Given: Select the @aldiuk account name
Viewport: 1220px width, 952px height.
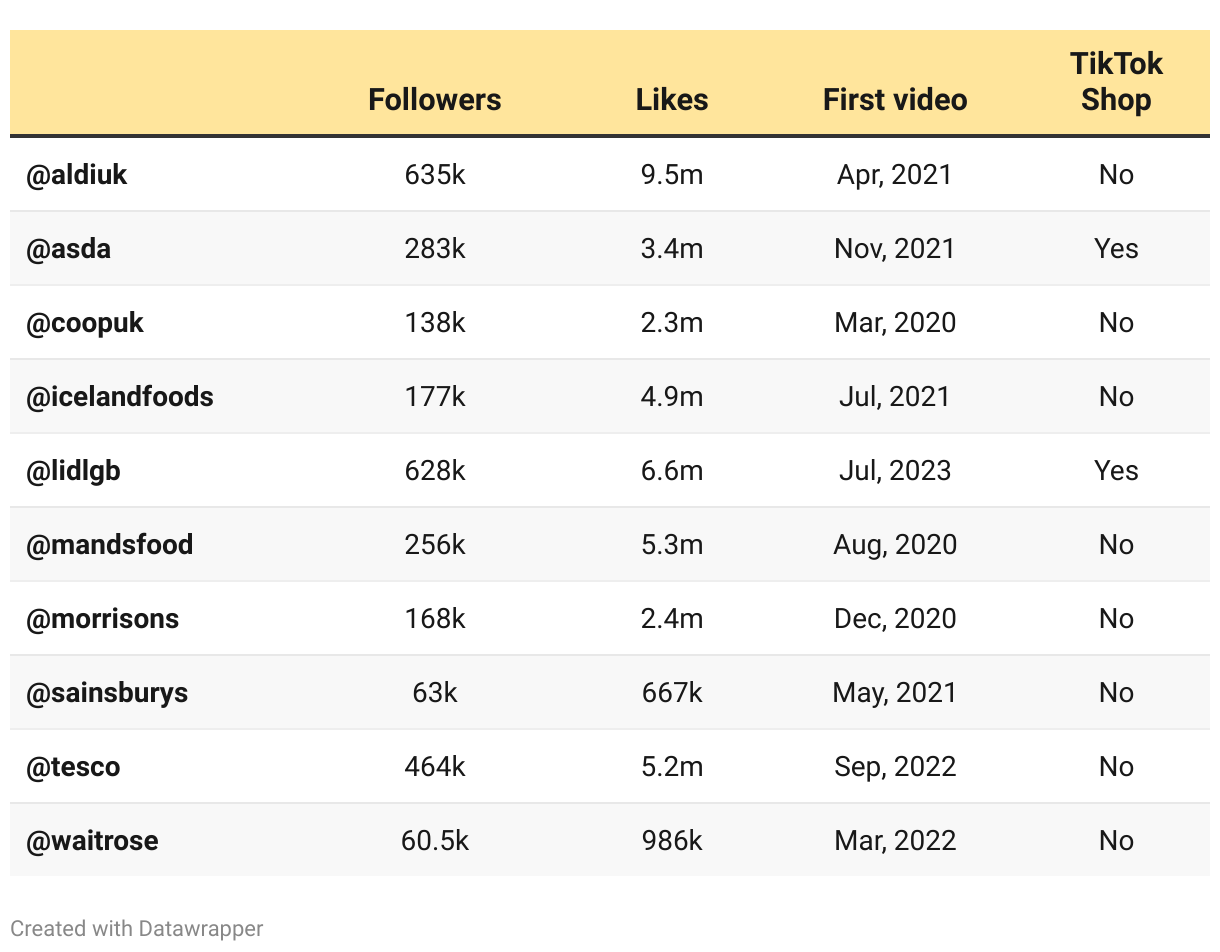Looking at the screenshot, I should tap(77, 175).
